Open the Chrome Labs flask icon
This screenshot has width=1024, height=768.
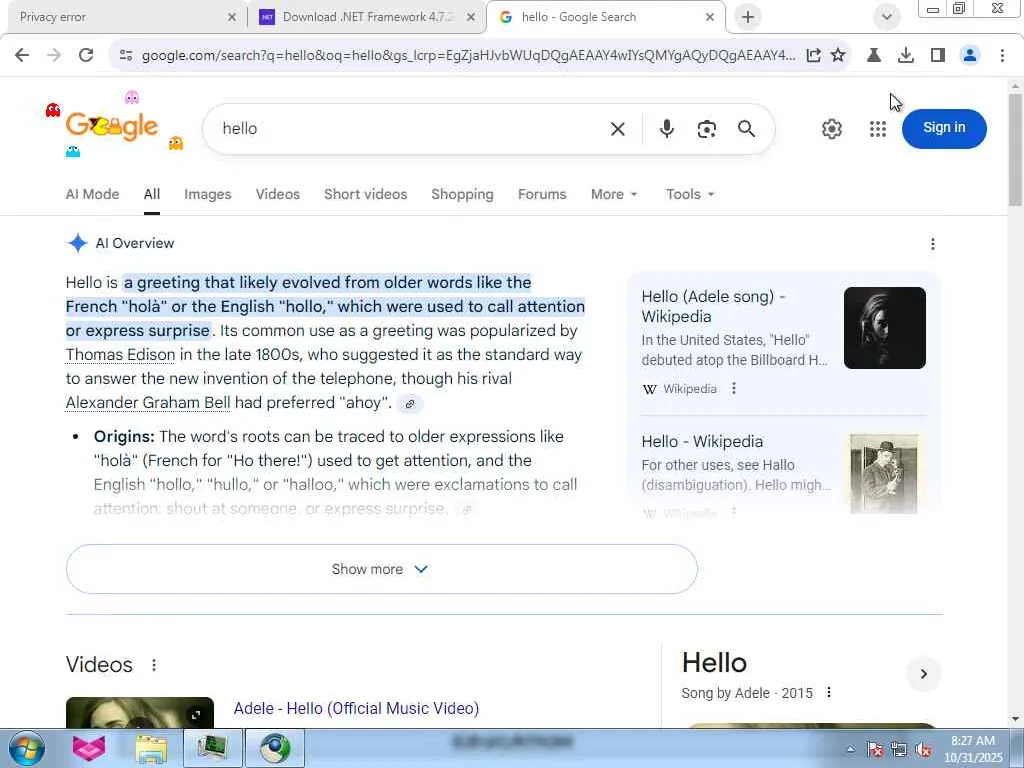click(874, 56)
